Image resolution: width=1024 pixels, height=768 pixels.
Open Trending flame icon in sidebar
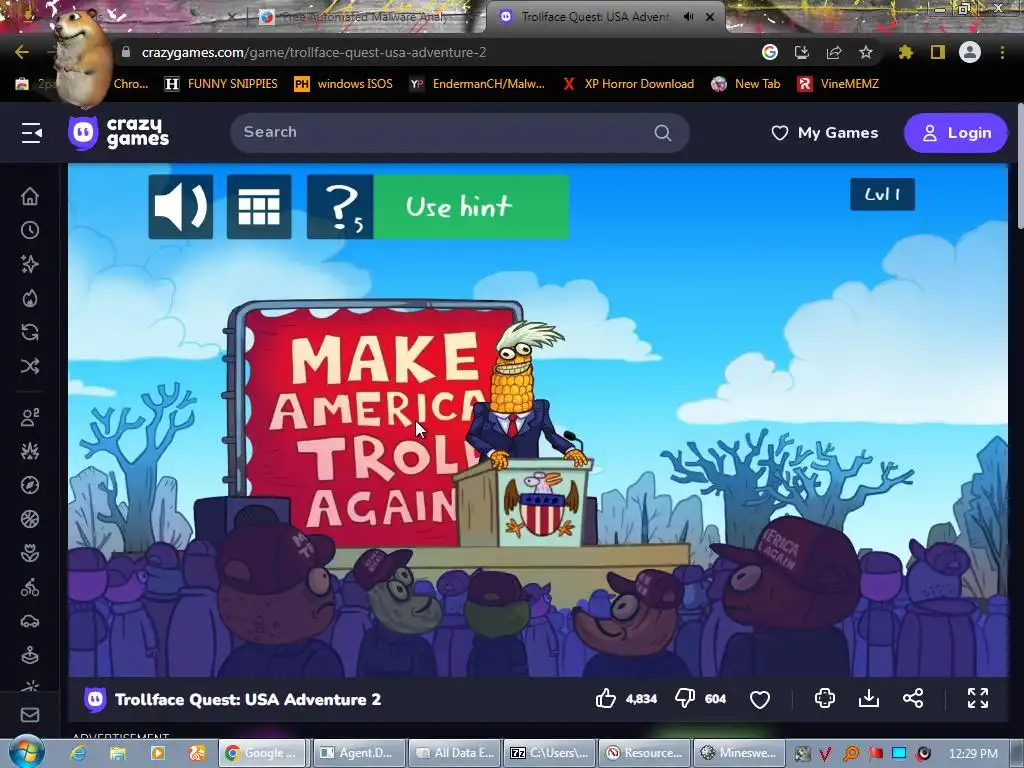[x=30, y=298]
